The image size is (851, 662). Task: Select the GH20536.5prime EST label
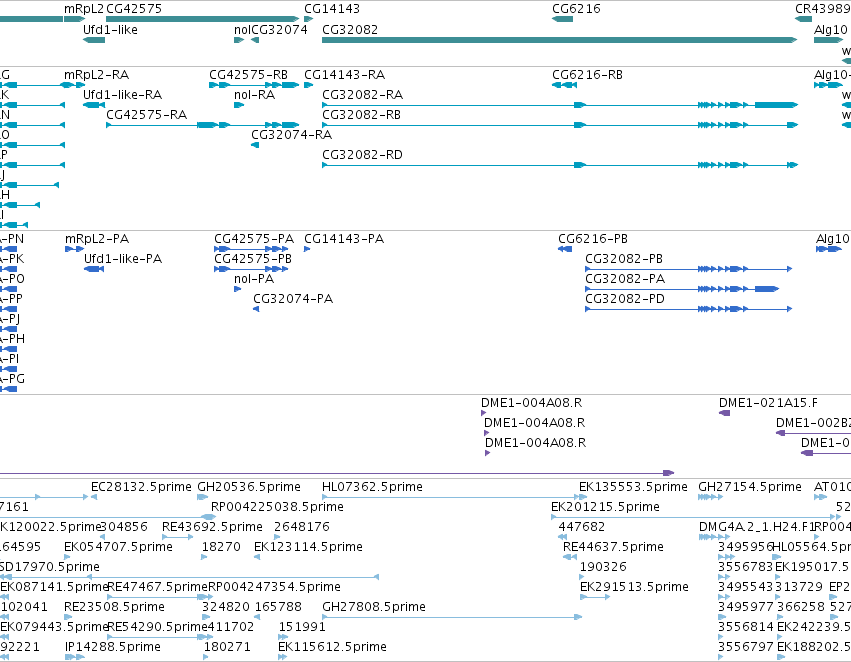point(249,487)
